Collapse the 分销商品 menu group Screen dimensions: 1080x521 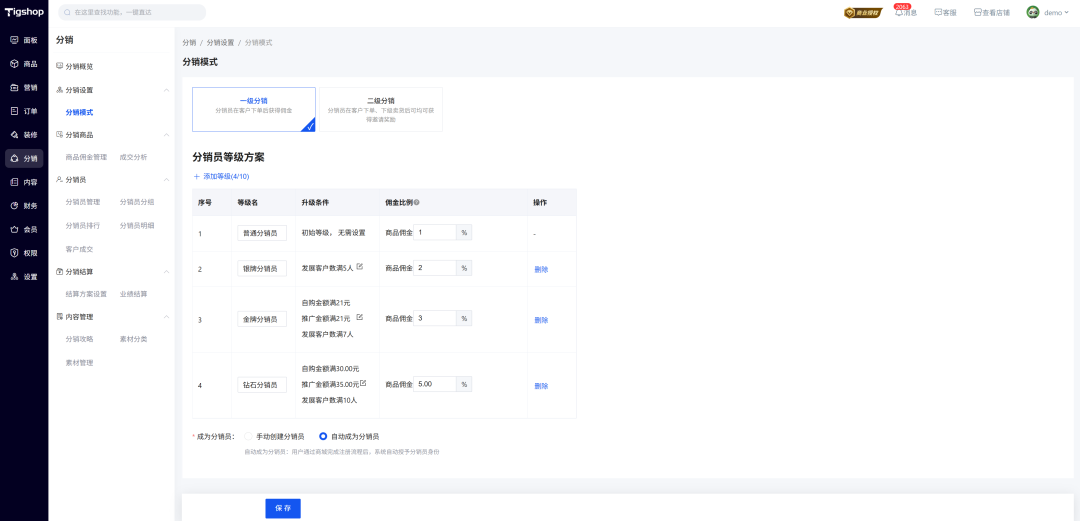(x=166, y=134)
